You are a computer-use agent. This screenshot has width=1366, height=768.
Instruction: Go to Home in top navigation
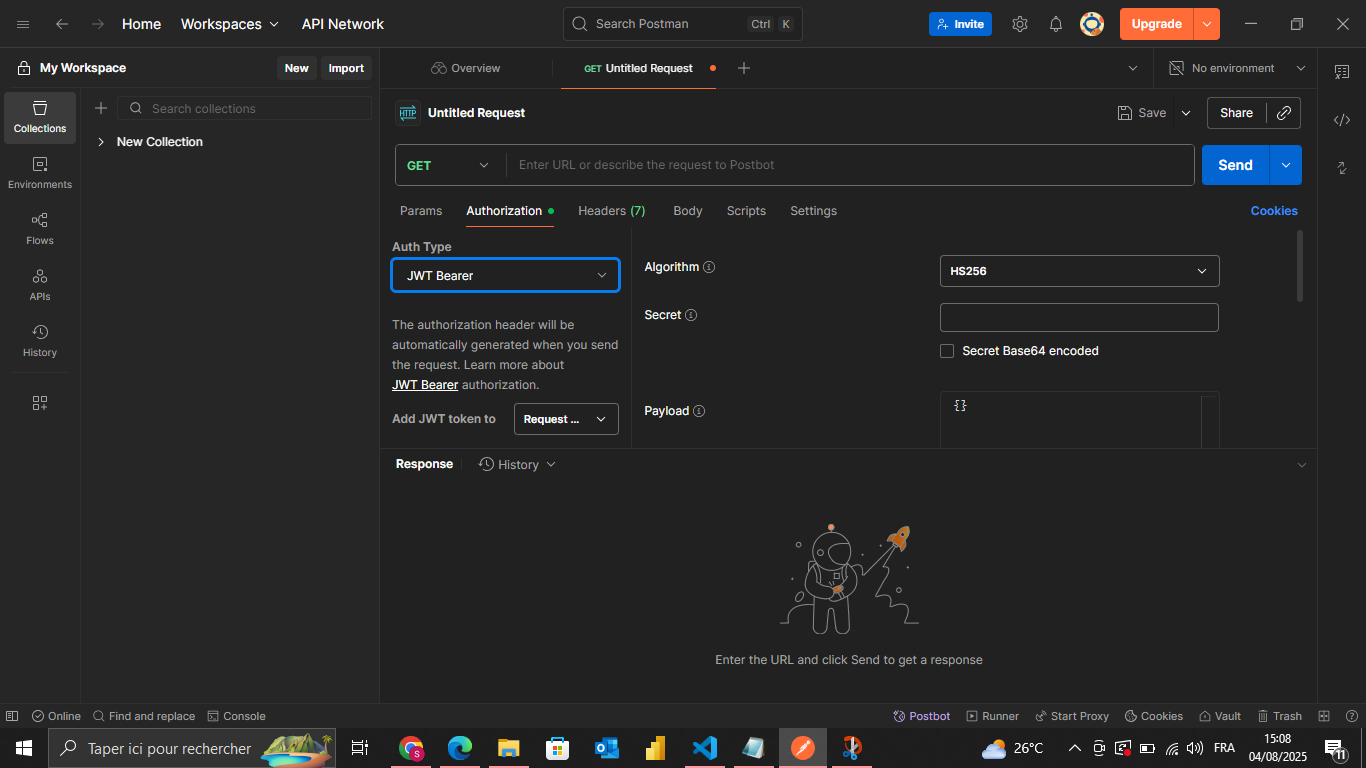(141, 24)
